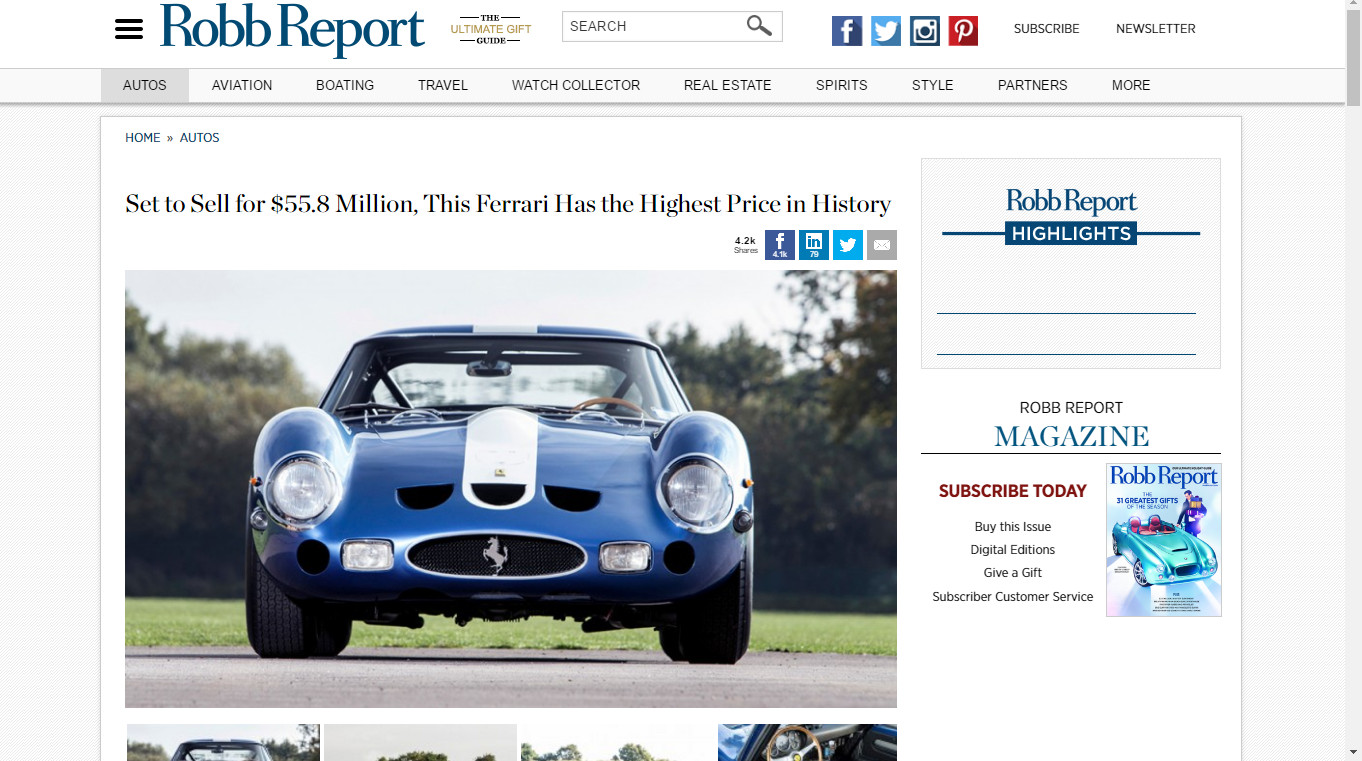Open the hamburger menu icon
The image size is (1362, 761).
pos(129,29)
